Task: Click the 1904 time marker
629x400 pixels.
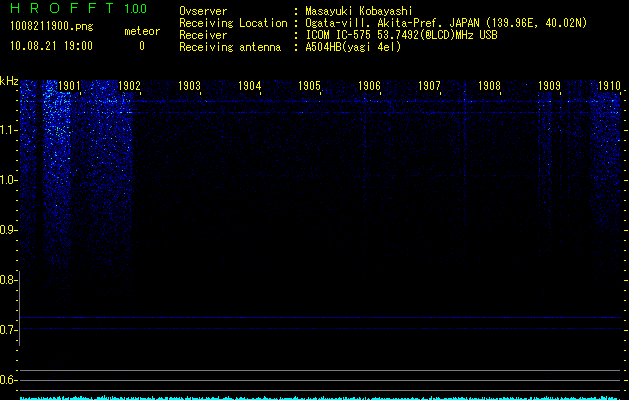Action: click(249, 85)
